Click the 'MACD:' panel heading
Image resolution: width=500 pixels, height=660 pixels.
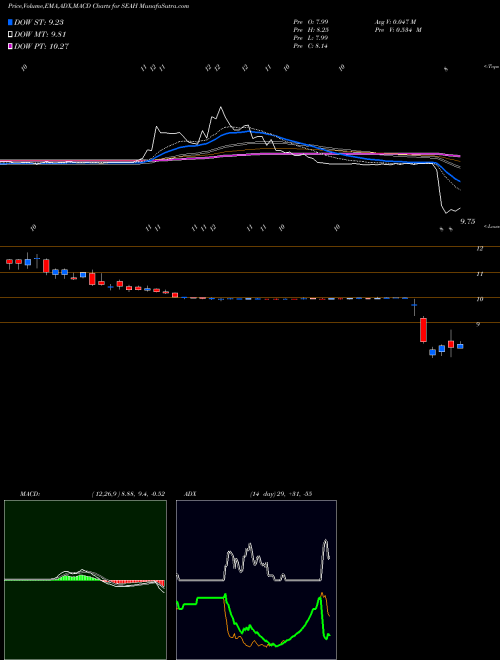[x=29, y=494]
